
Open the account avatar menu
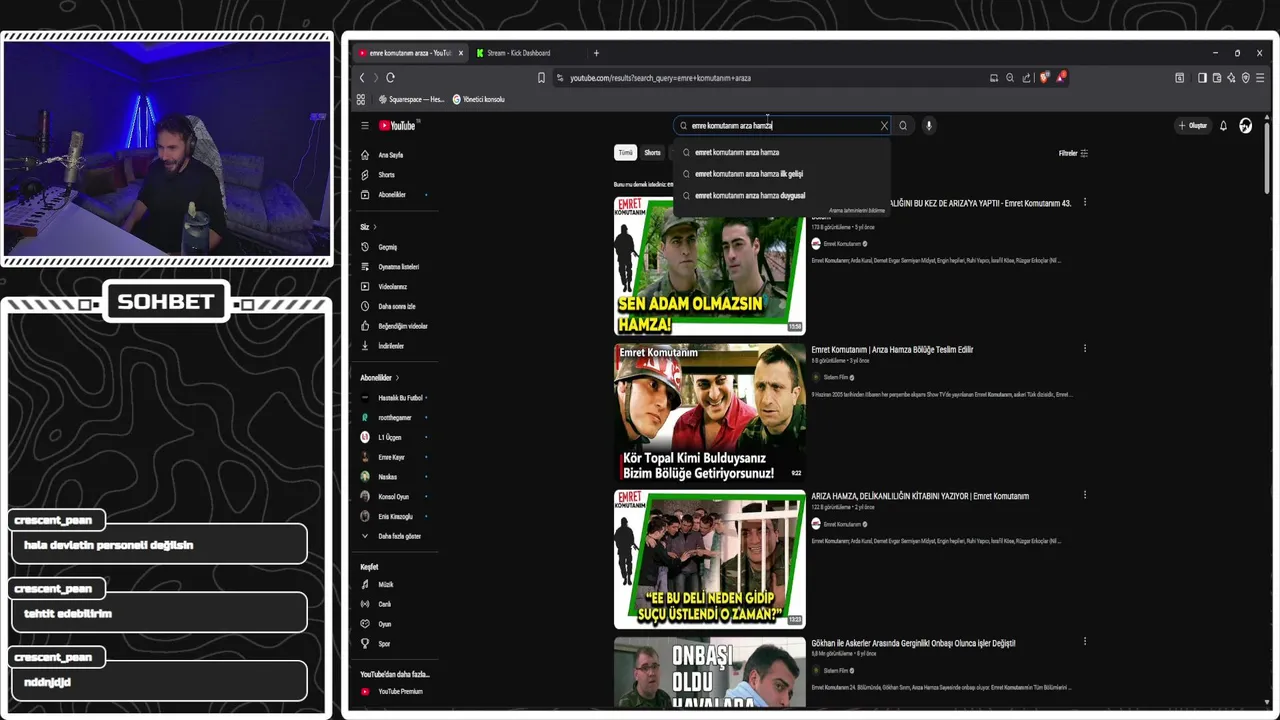1245,126
